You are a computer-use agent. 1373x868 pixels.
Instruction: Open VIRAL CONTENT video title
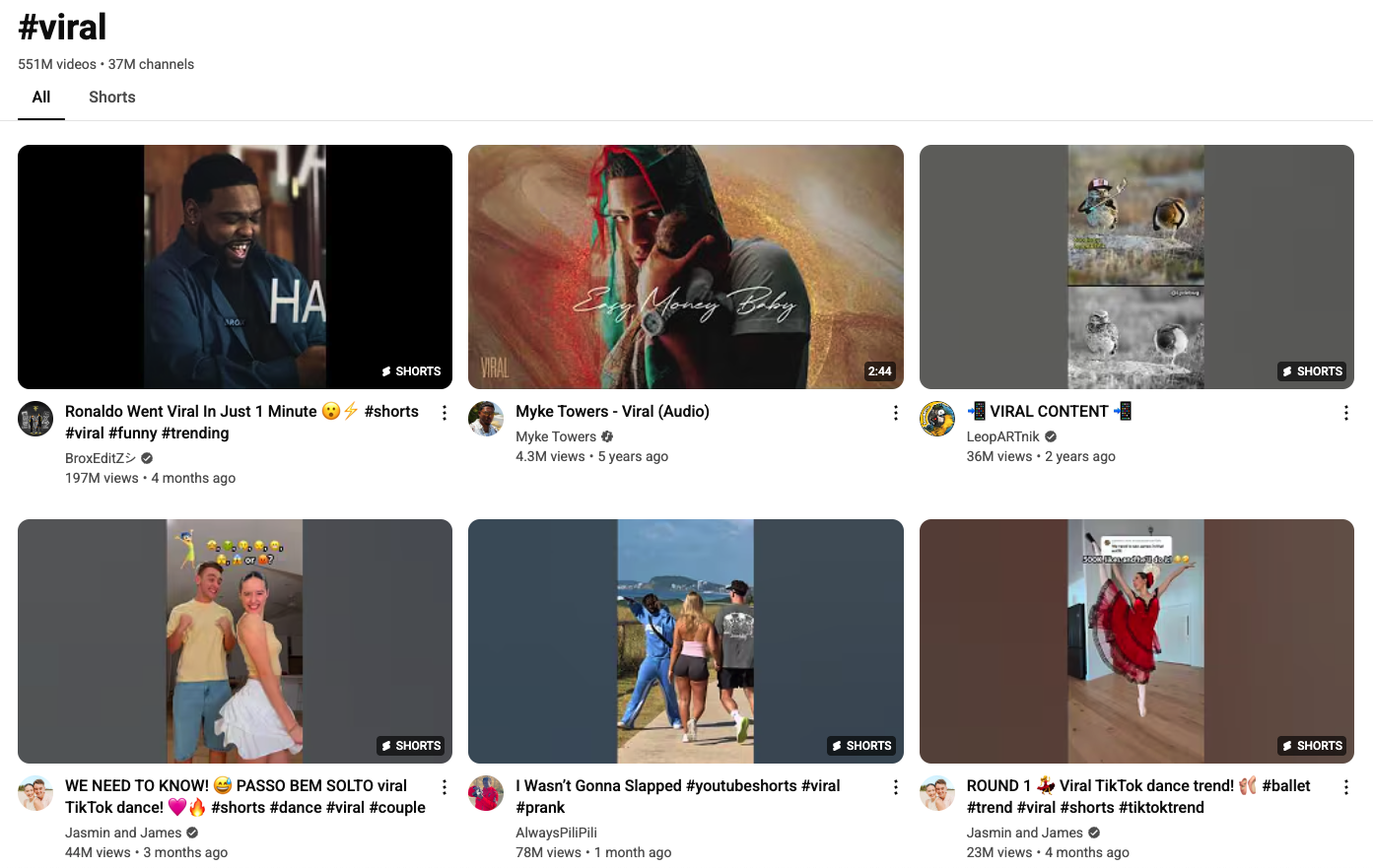(x=1049, y=411)
